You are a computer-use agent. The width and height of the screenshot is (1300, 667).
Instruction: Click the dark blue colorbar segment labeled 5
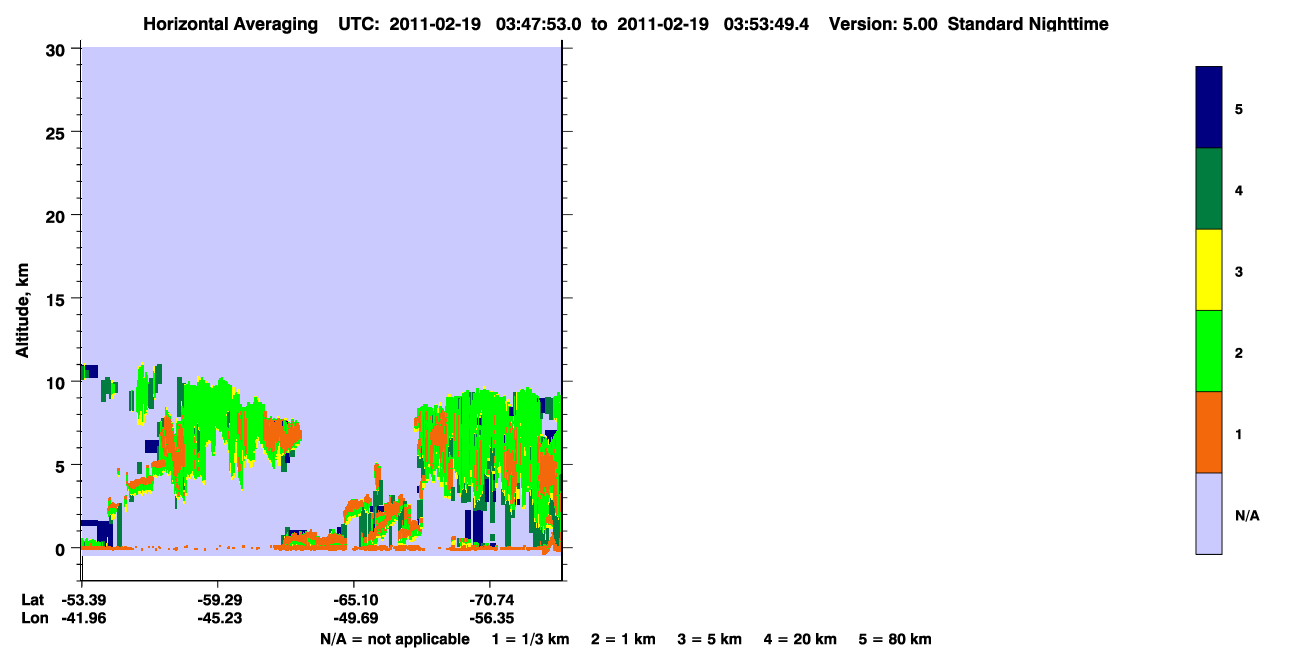tap(1209, 108)
